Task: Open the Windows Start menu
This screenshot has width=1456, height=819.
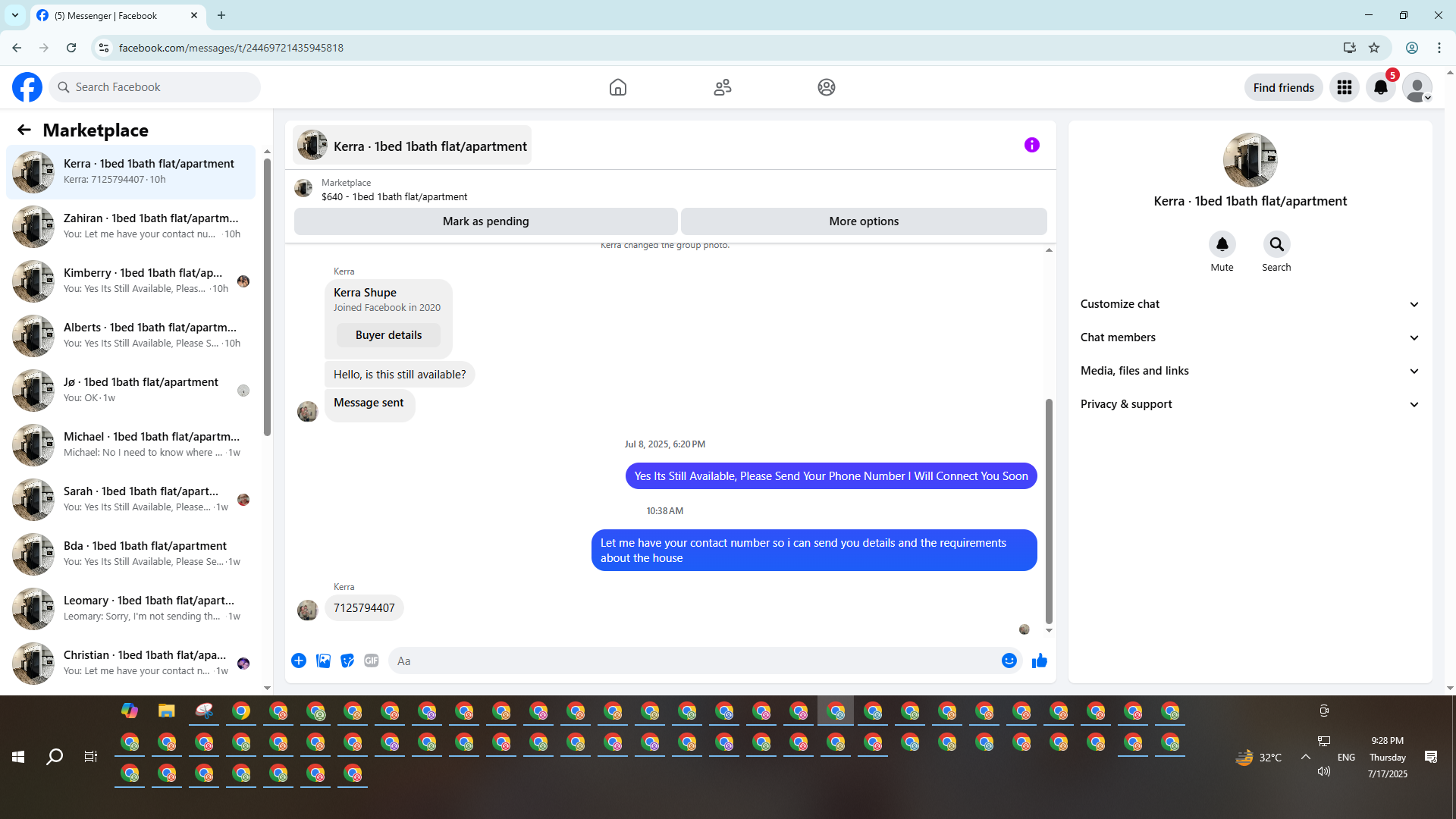Action: point(18,757)
